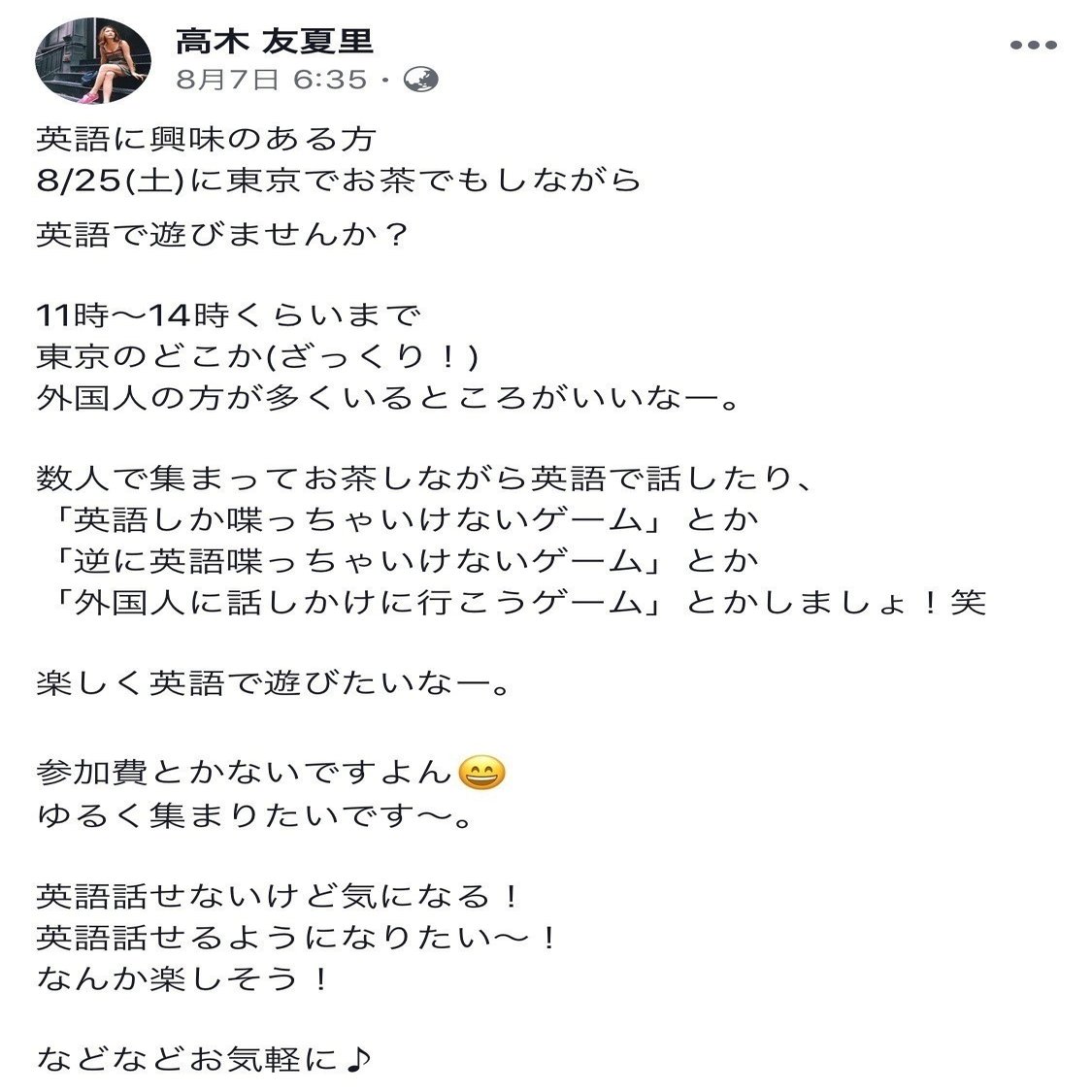
Task: Expand more actions with the ellipsis control
Action: [x=1033, y=43]
